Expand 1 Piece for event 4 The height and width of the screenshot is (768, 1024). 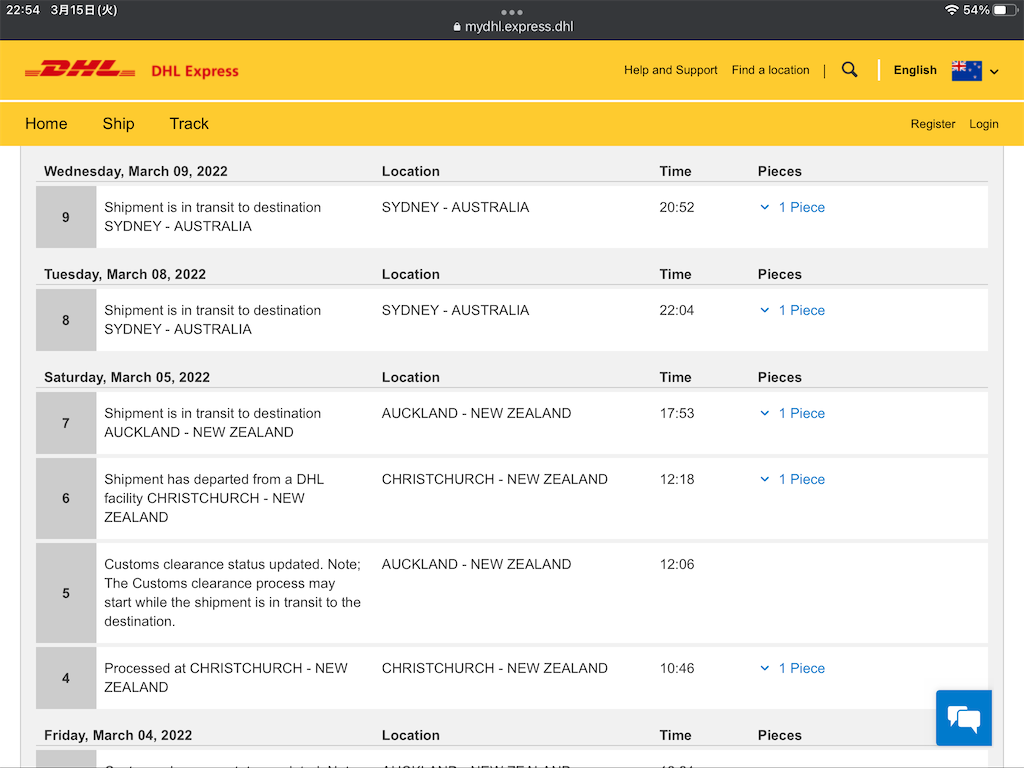pyautogui.click(x=792, y=668)
